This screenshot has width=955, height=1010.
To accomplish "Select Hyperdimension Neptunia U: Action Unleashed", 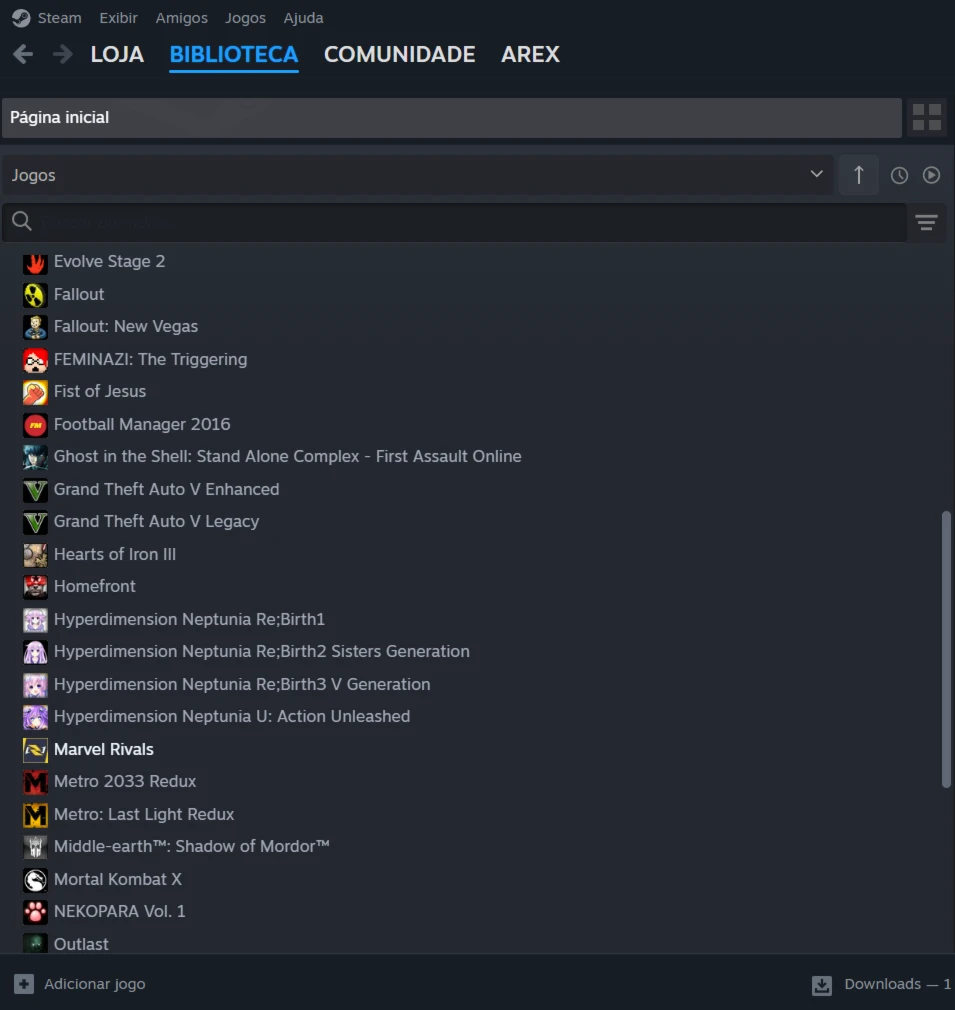I will pyautogui.click(x=232, y=717).
